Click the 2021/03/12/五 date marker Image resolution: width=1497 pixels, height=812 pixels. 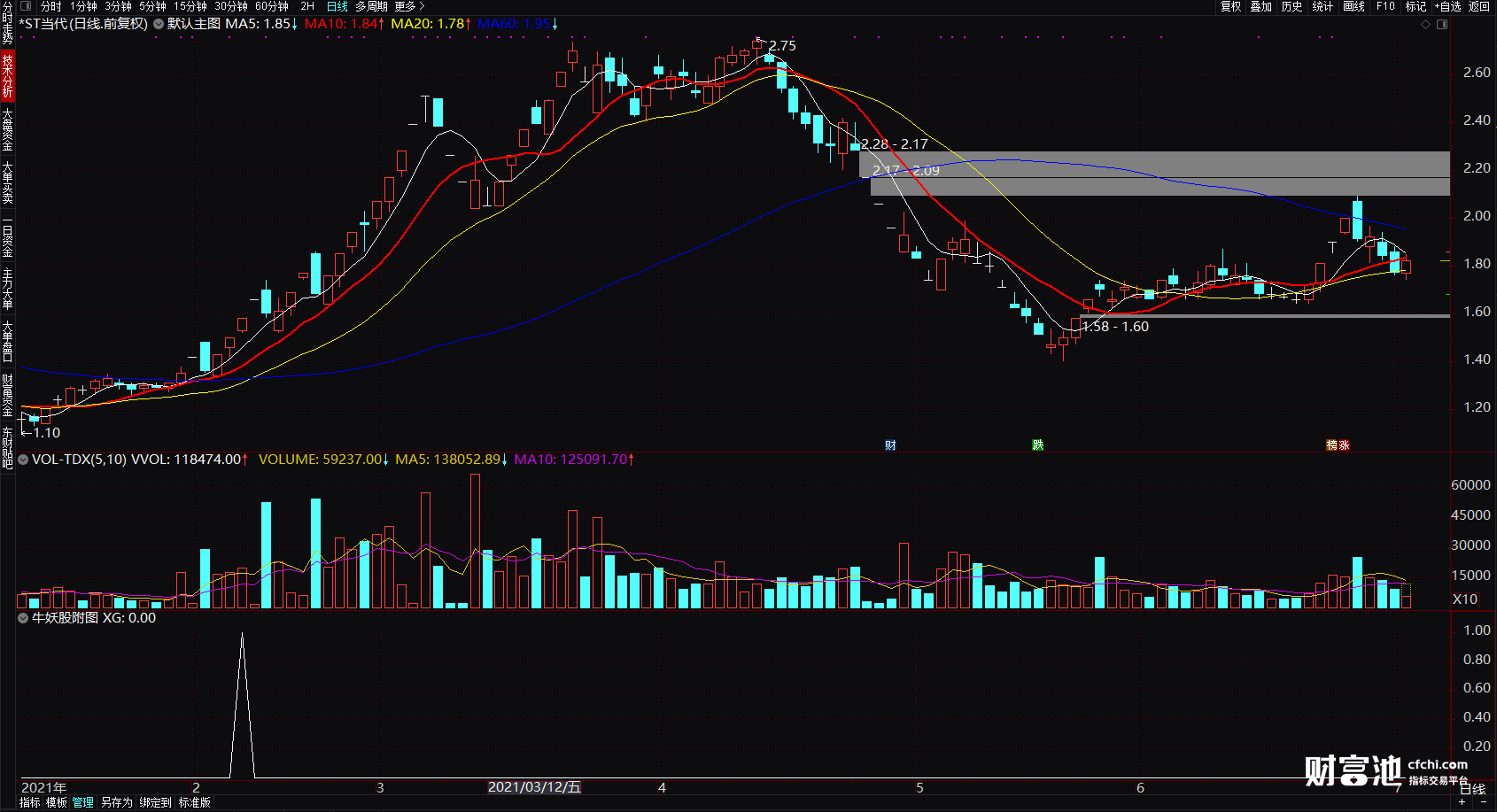pos(534,787)
